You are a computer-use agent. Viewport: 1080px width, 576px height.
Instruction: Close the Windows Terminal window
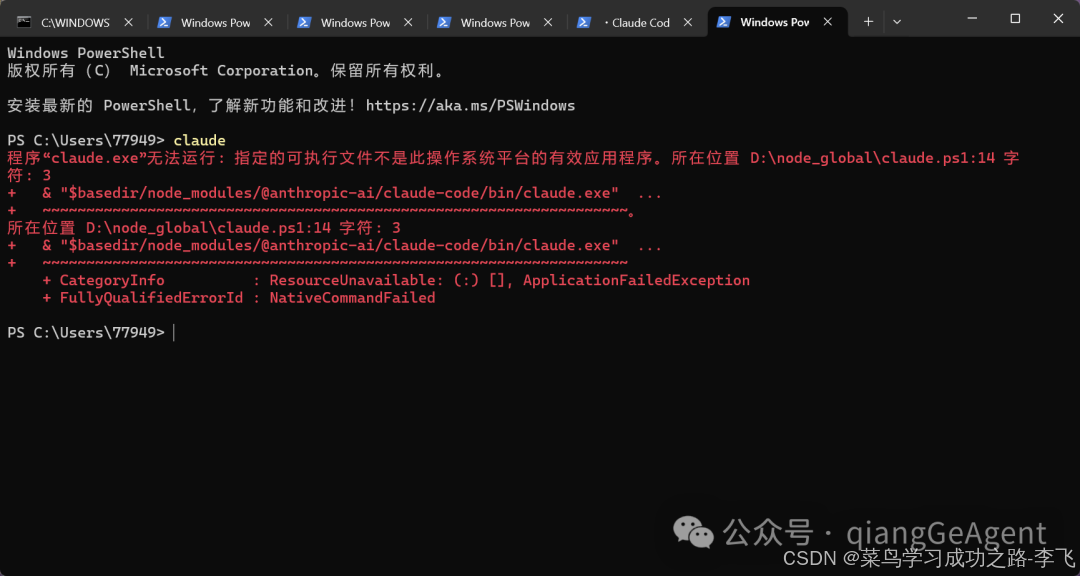tap(1058, 19)
